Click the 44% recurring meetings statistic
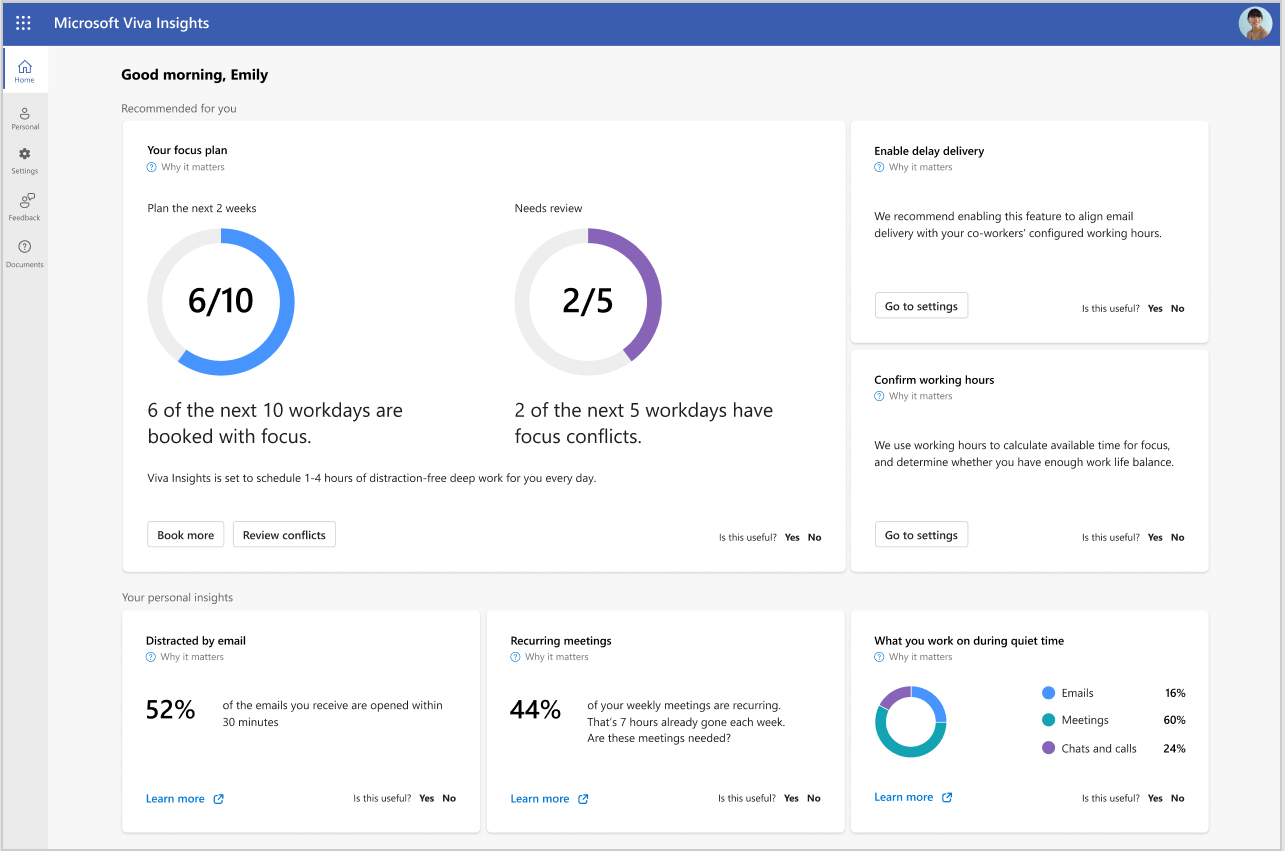 [x=535, y=710]
